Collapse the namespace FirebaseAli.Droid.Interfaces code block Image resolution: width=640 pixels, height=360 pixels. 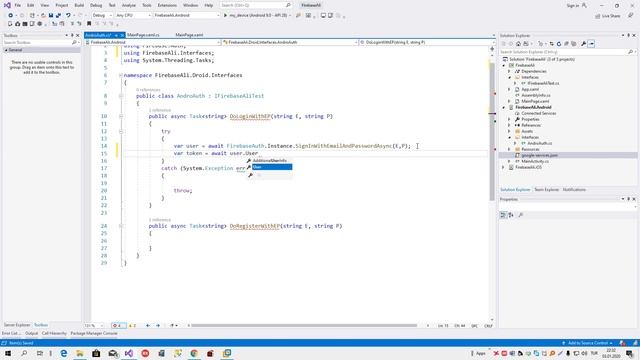(121, 75)
